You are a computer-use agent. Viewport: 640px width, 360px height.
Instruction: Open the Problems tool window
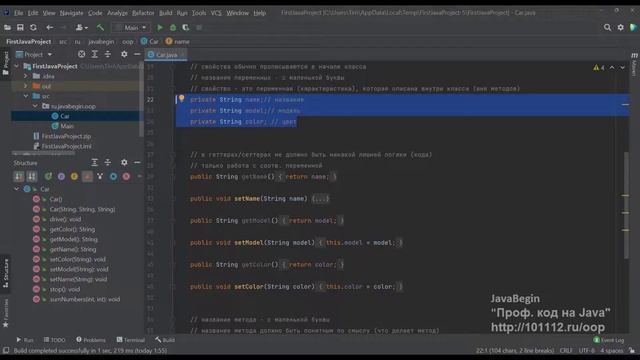coord(91,340)
